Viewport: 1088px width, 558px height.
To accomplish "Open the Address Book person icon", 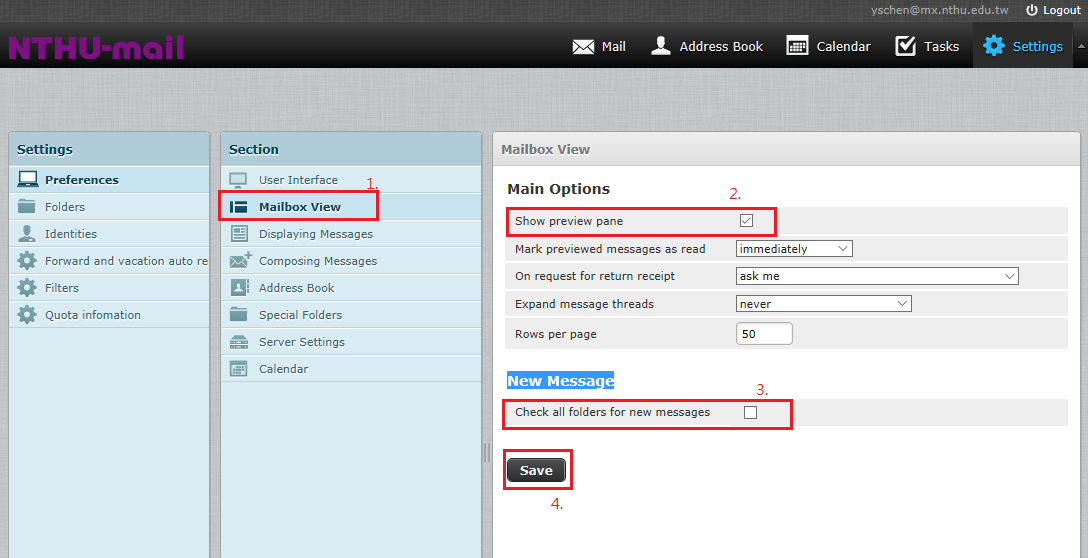I will click(x=660, y=46).
